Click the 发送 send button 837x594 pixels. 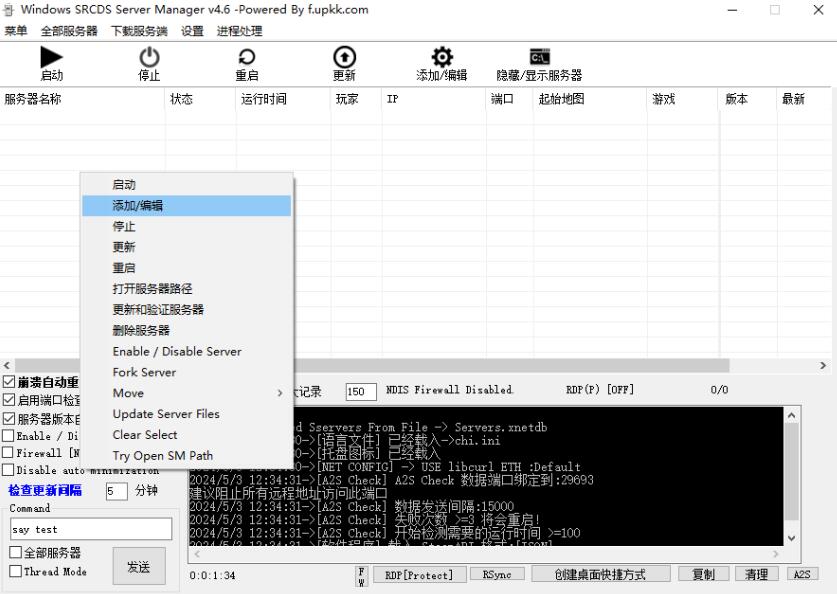(x=139, y=567)
